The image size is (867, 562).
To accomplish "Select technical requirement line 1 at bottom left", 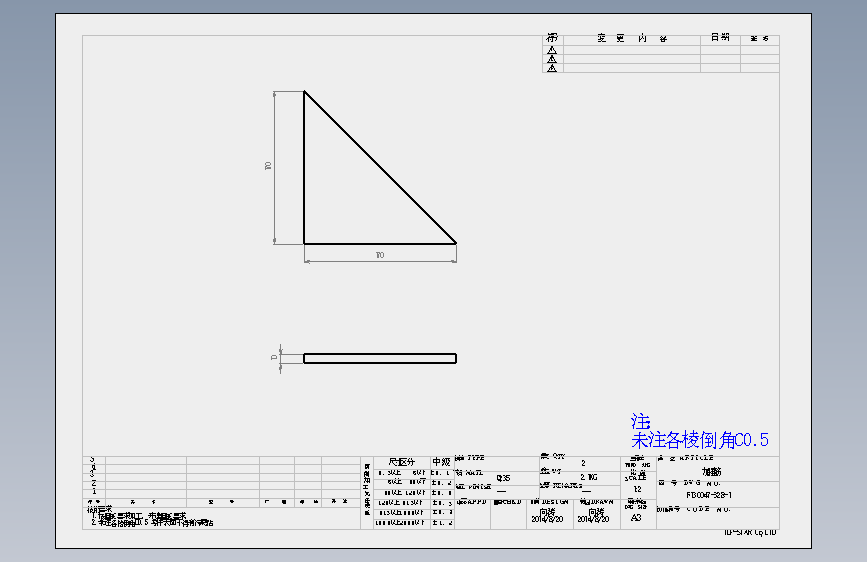I will [x=139, y=516].
